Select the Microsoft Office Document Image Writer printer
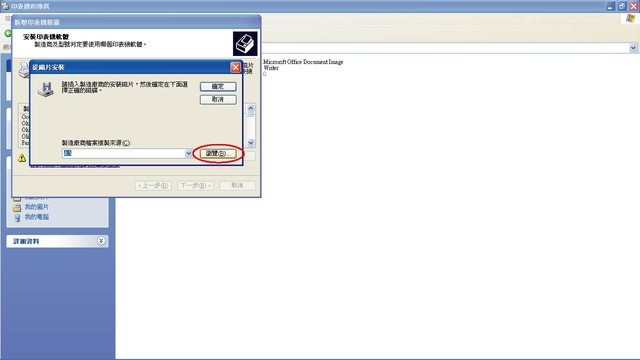Screen dimensions: 640x360 303,65
